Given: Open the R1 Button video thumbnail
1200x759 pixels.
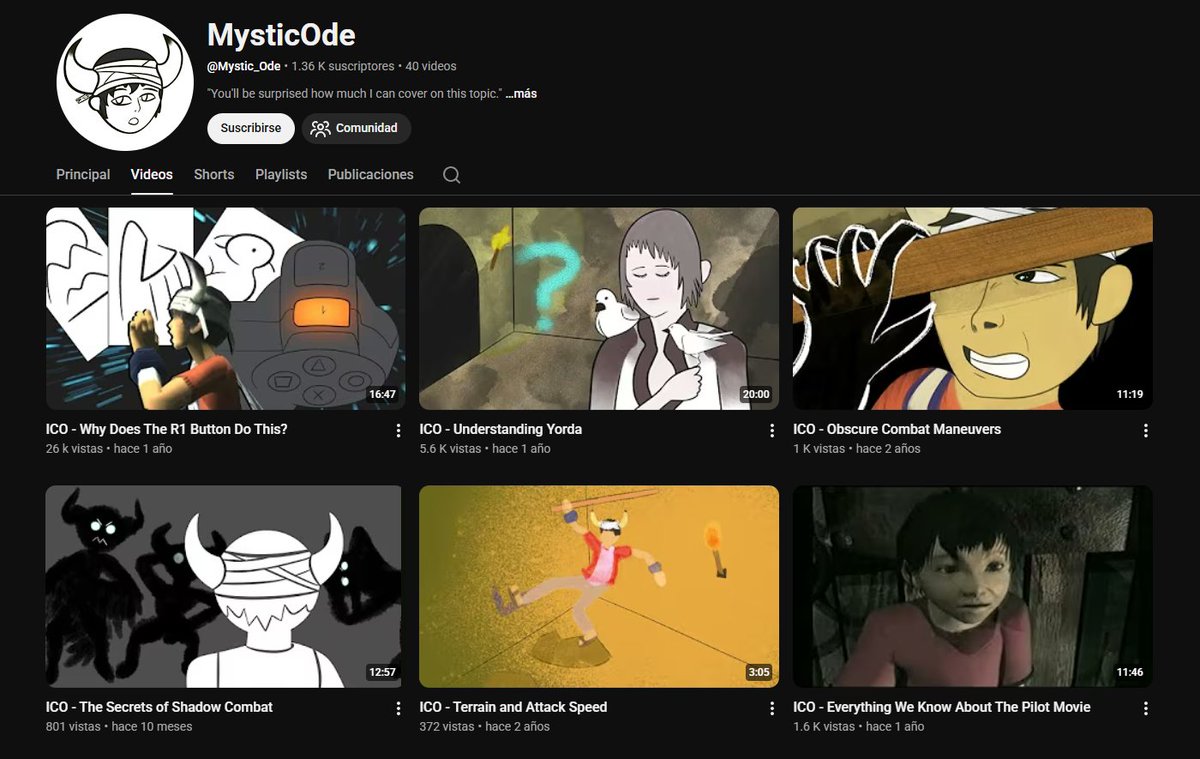Looking at the screenshot, I should pyautogui.click(x=226, y=309).
